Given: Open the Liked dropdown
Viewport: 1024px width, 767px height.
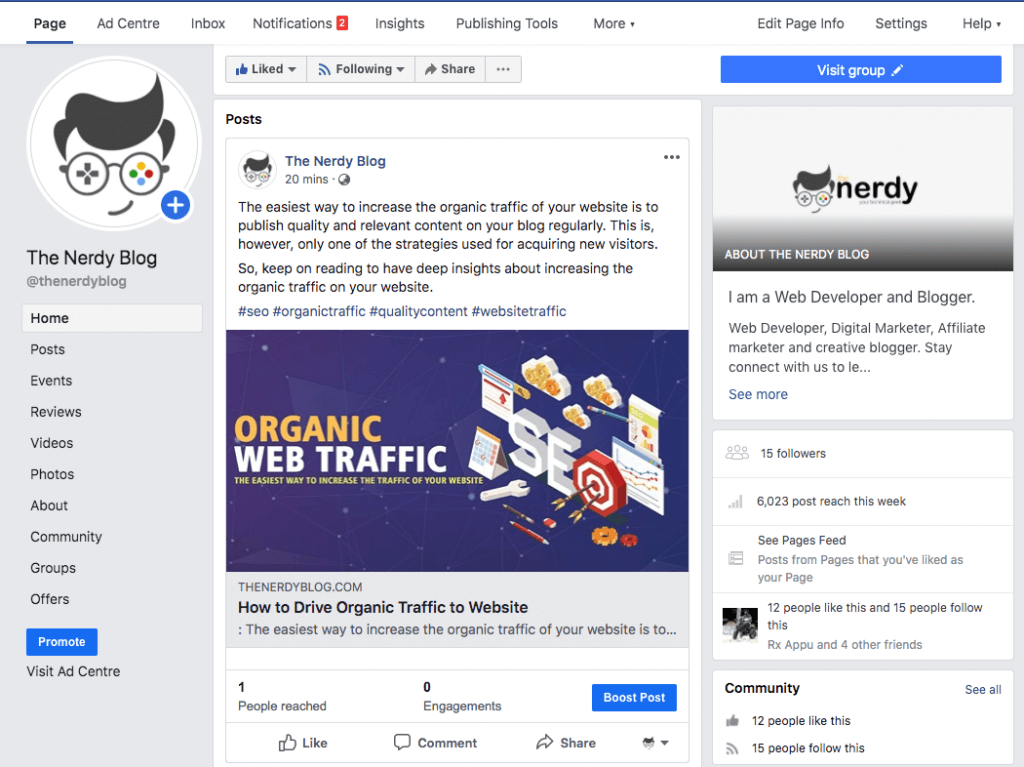Looking at the screenshot, I should point(266,69).
